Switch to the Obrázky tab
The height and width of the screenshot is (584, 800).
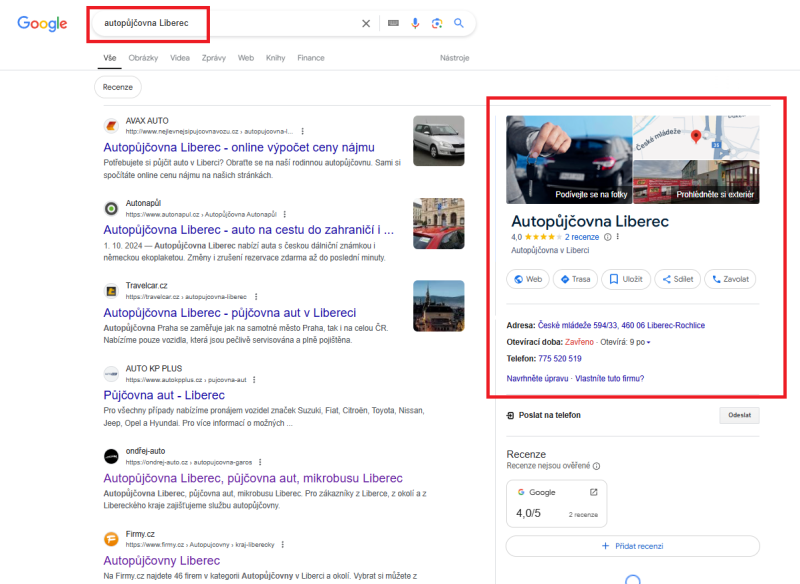tap(143, 58)
